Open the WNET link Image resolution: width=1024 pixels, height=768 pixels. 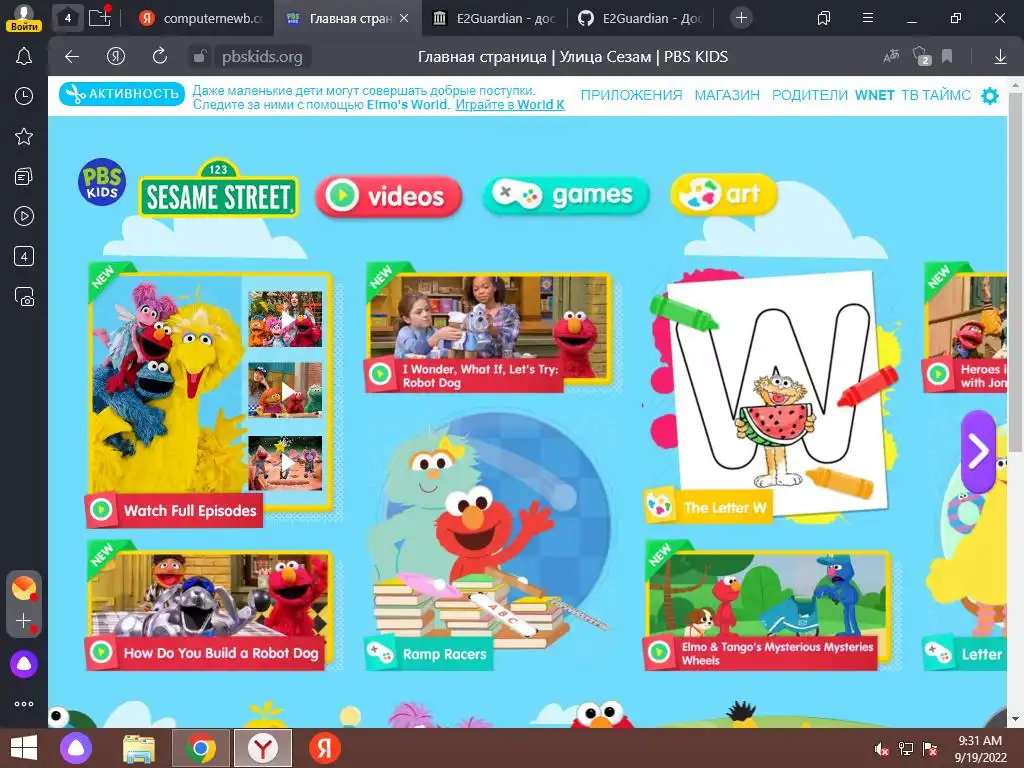(874, 95)
